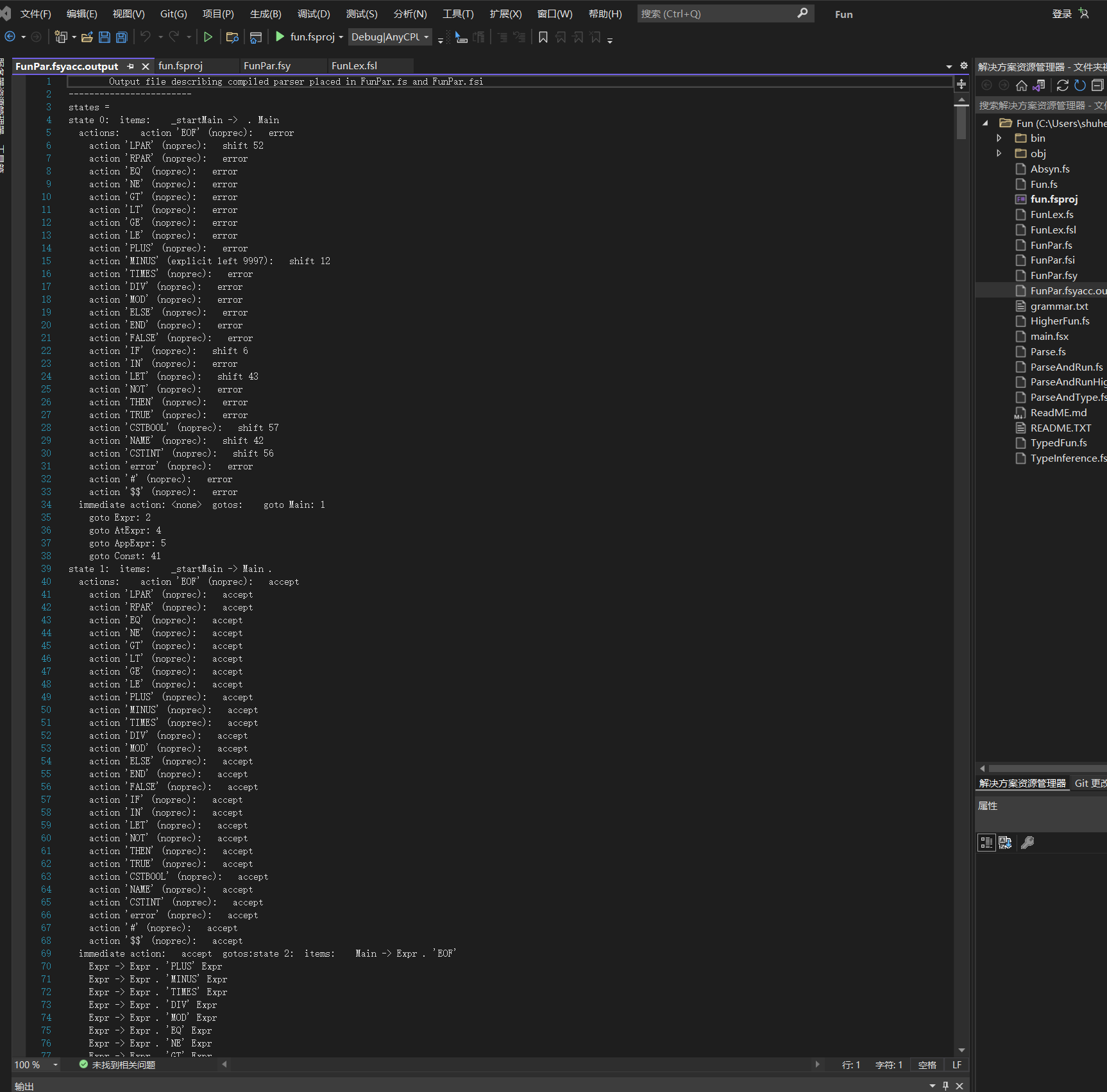The width and height of the screenshot is (1107, 1092).
Task: Run fun.fsproj with green start button
Action: click(280, 37)
